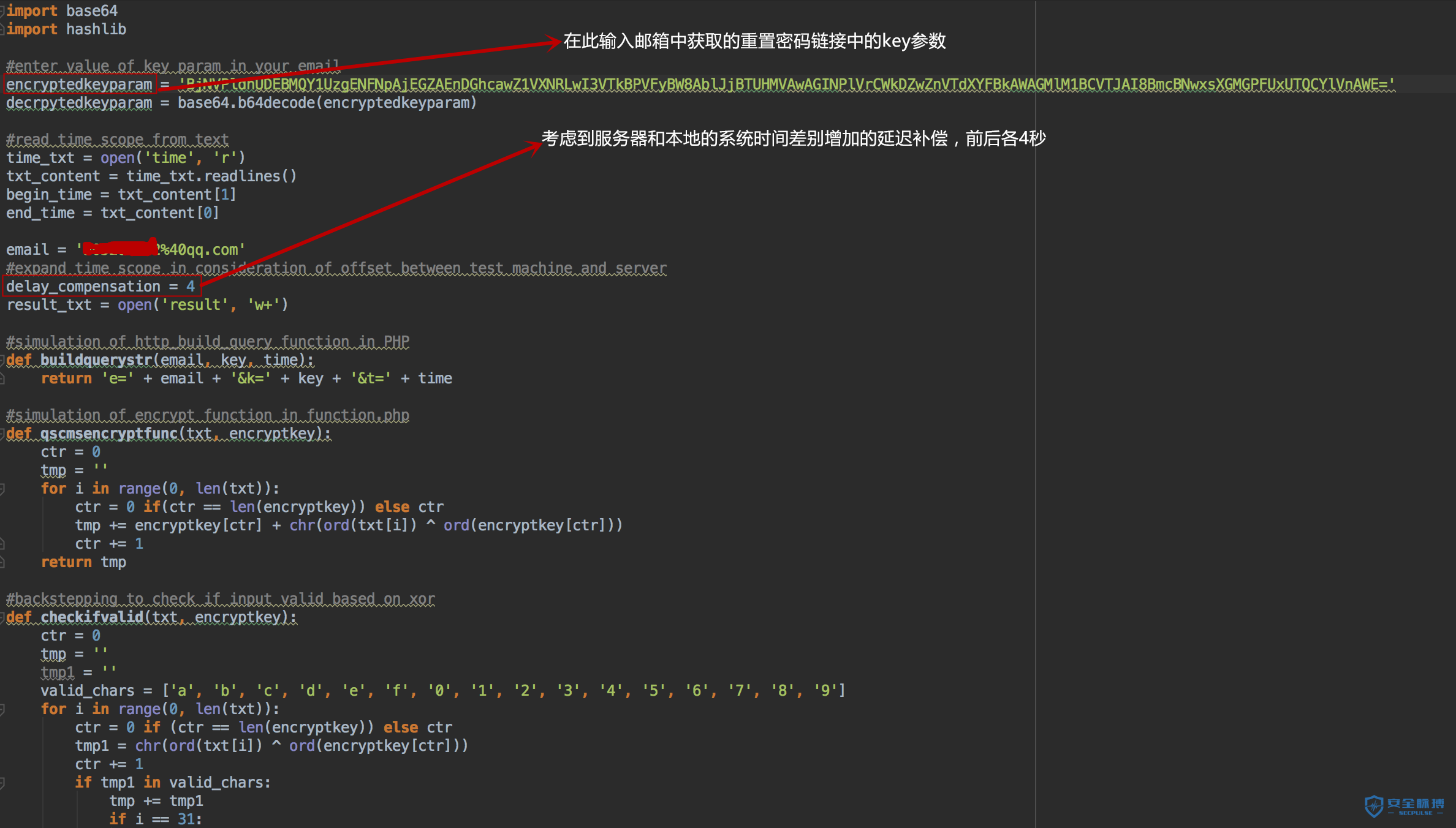
Task: Fold the for loop inside qscmsencryptfunc
Action: coord(2,489)
